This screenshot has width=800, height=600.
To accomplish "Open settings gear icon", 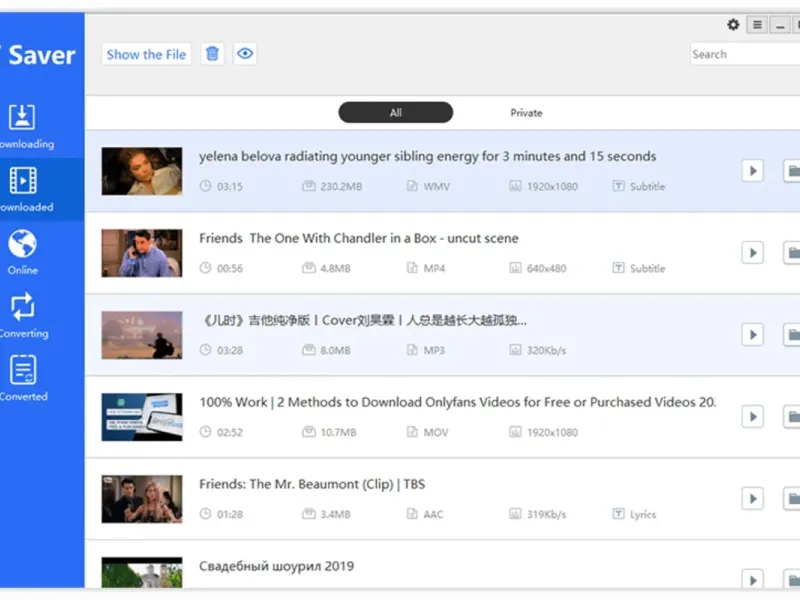I will coord(733,24).
